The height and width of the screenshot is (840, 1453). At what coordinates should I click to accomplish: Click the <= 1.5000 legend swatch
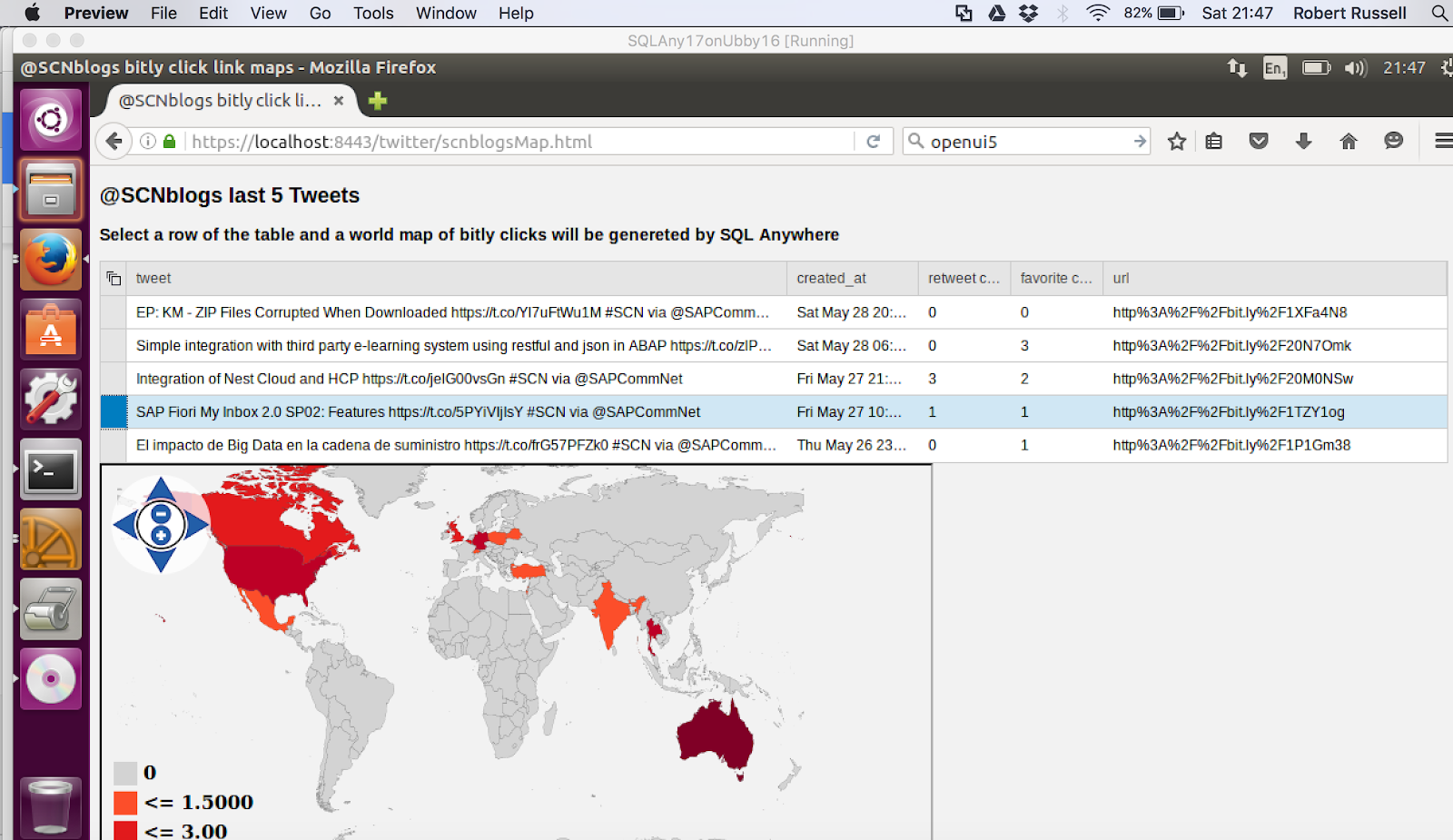point(125,803)
